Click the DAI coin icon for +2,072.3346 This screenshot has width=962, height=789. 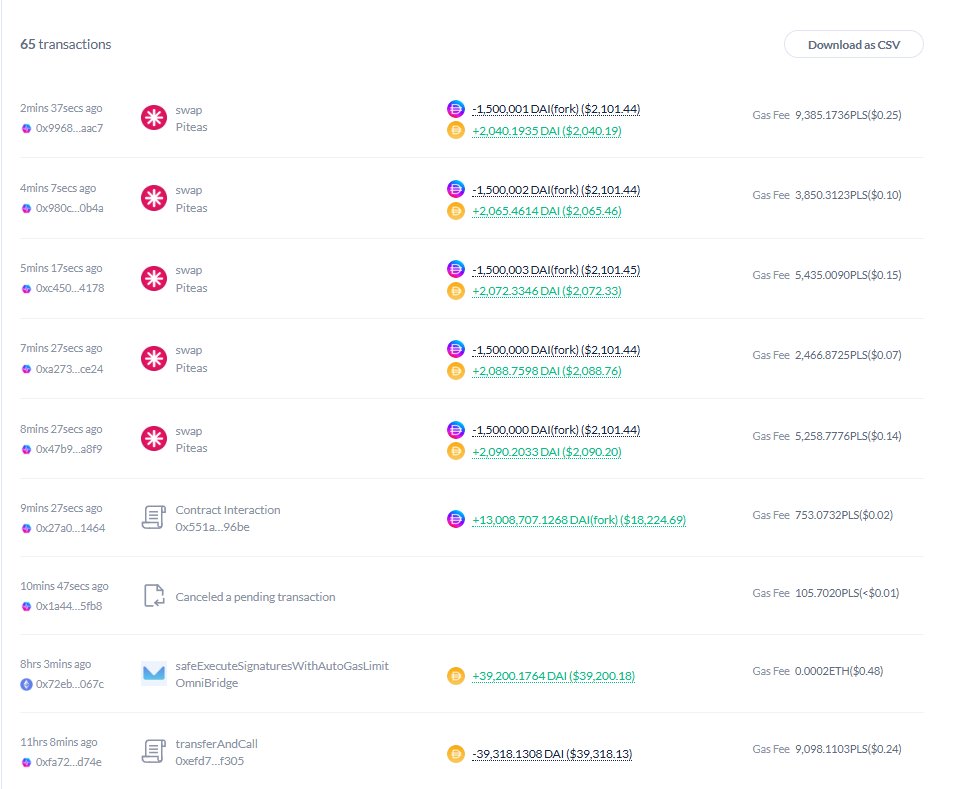455,291
